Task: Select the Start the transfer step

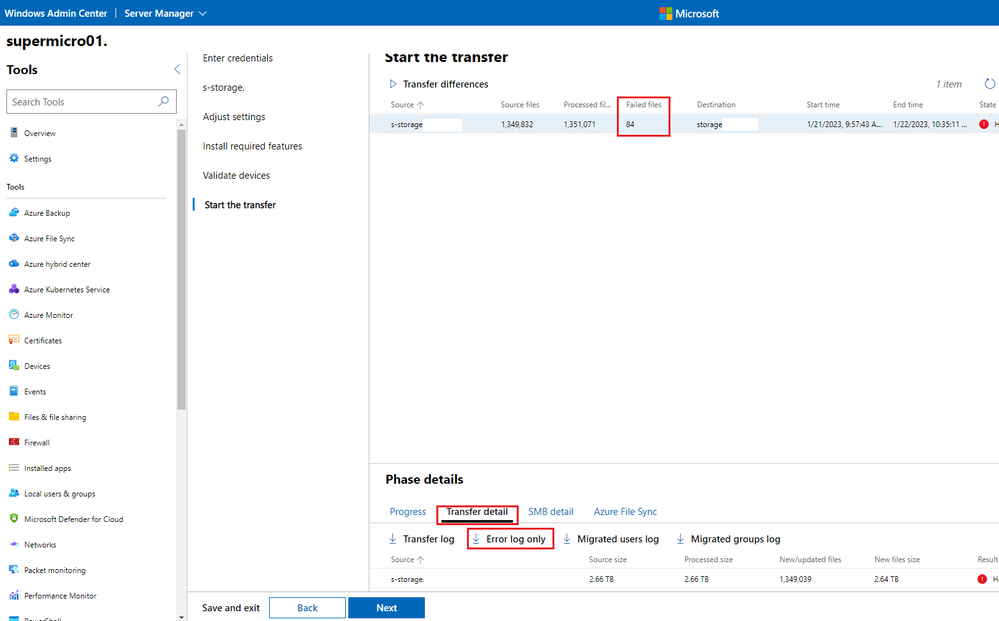Action: pyautogui.click(x=240, y=204)
